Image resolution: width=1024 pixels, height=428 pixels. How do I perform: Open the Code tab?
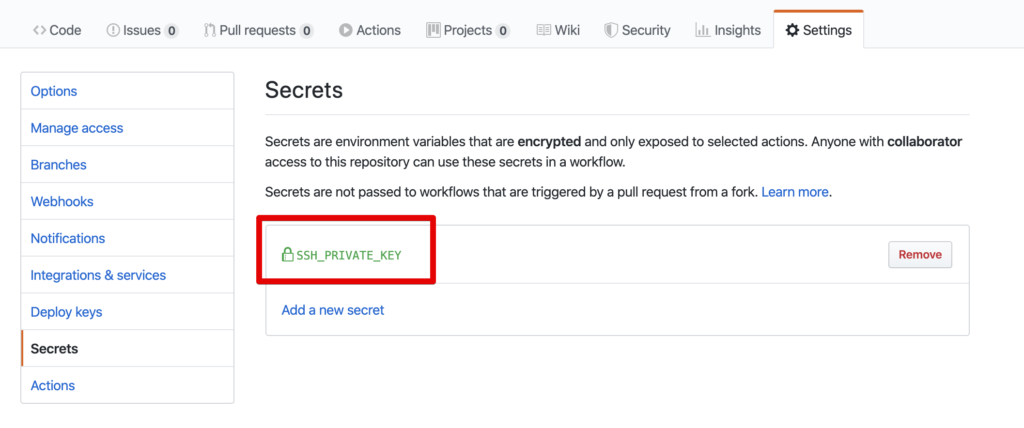point(57,30)
